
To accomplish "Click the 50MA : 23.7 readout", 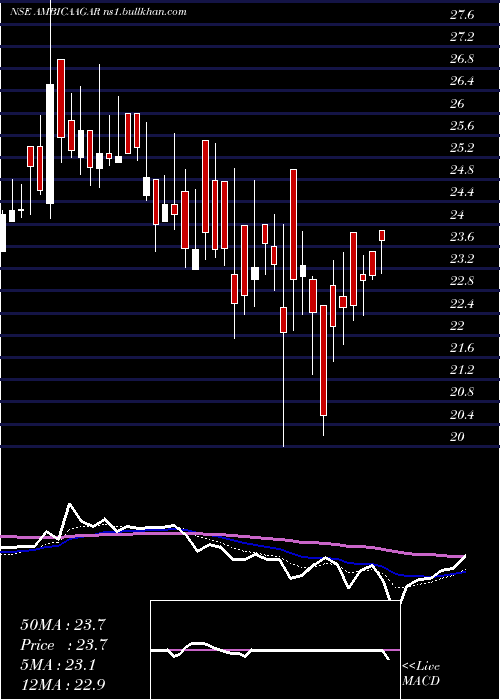I will [64, 625].
